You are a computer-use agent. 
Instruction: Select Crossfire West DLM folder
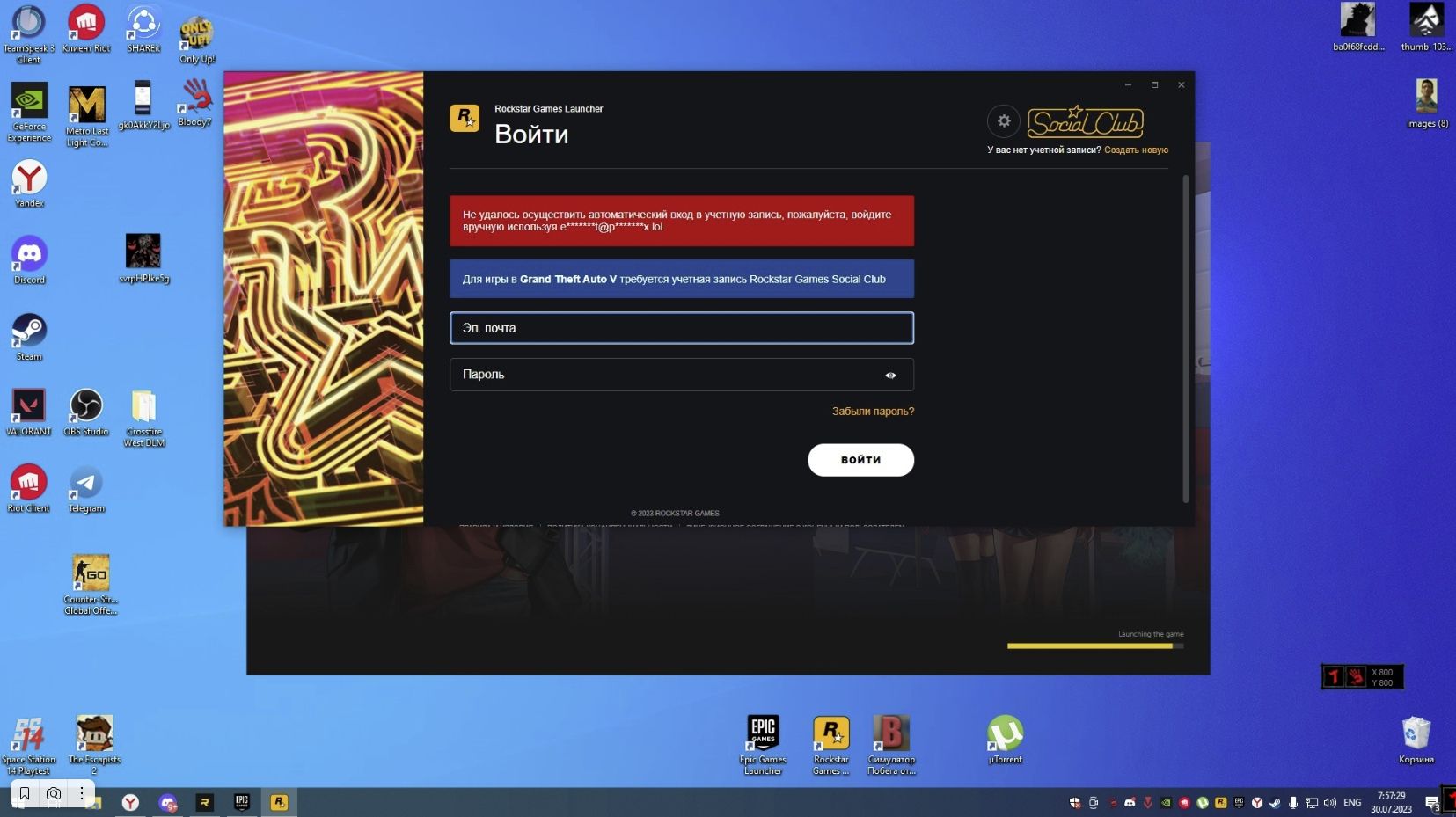pyautogui.click(x=144, y=419)
